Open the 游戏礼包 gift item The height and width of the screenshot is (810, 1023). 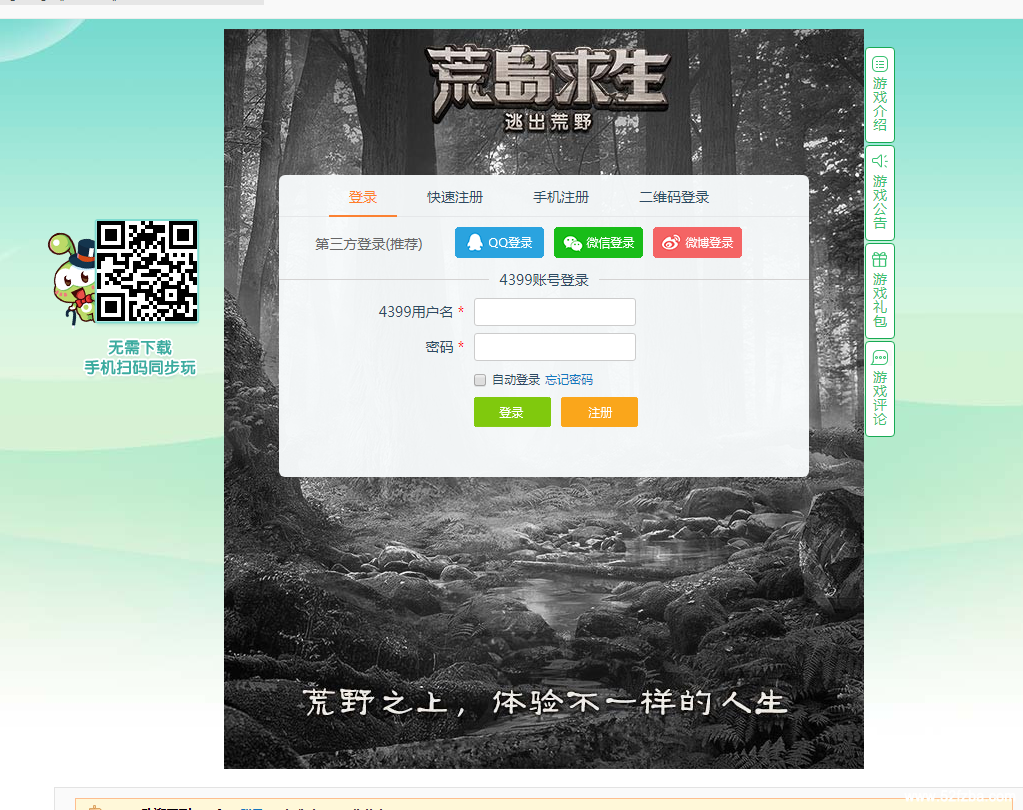click(x=879, y=291)
